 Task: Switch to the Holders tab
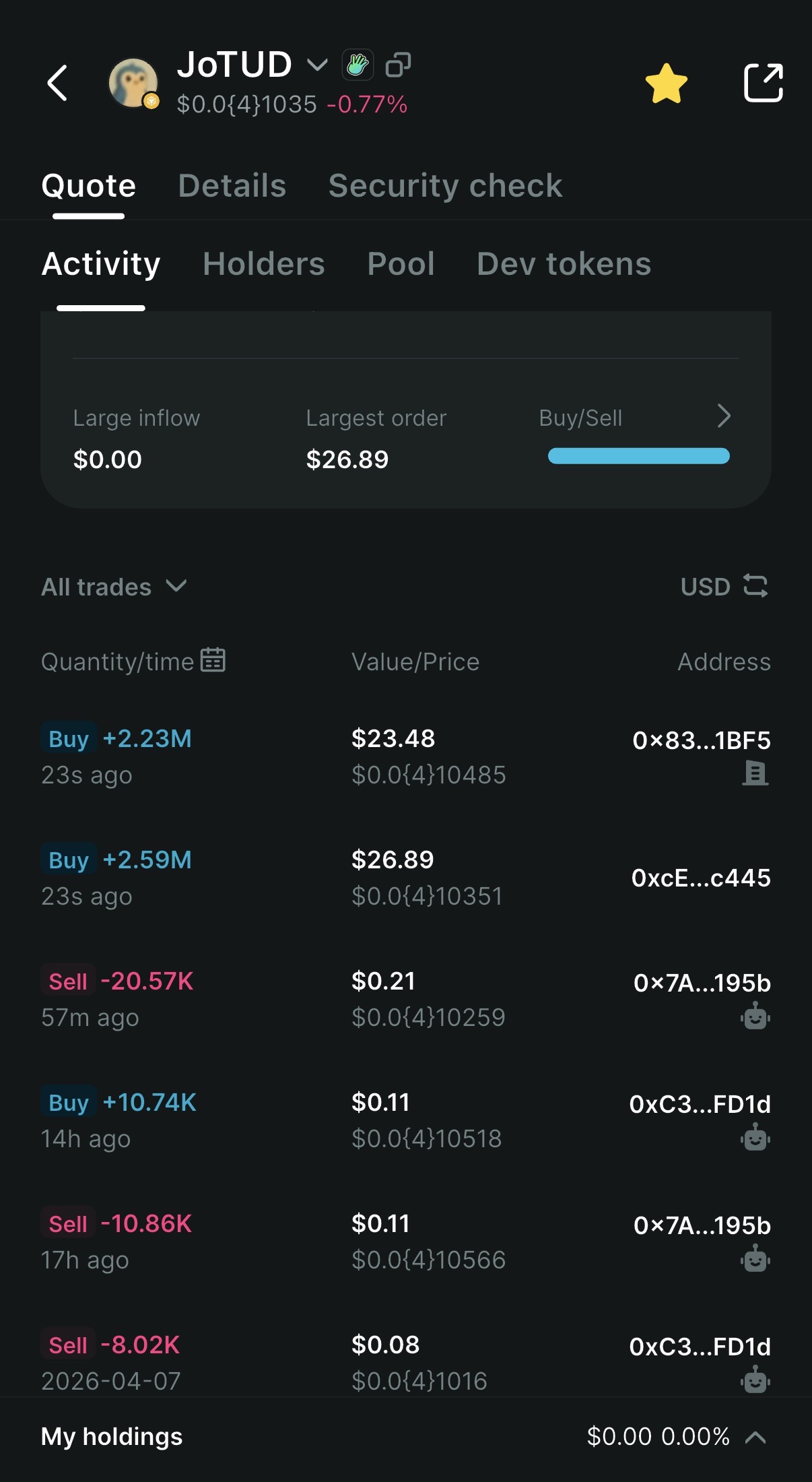pyautogui.click(x=264, y=264)
